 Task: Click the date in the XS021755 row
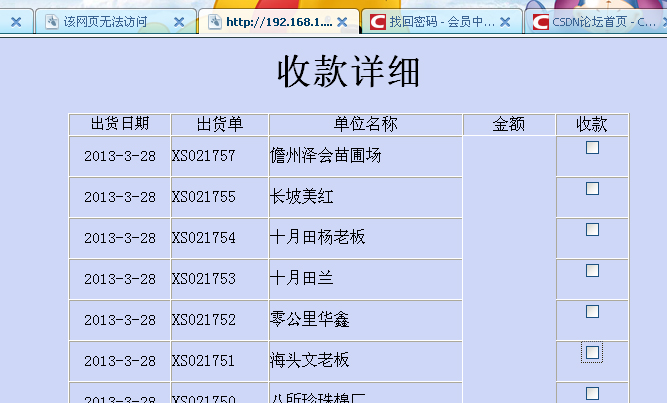tap(120, 197)
